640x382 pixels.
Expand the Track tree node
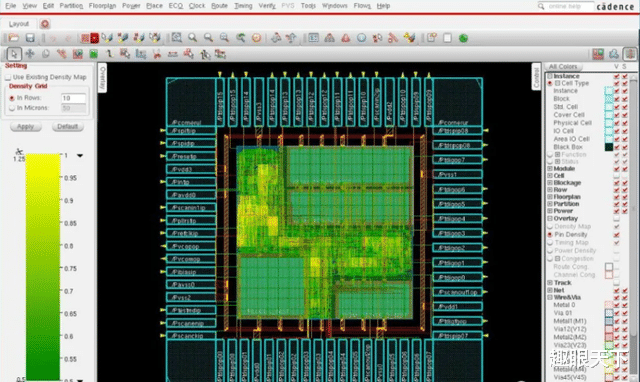click(550, 282)
